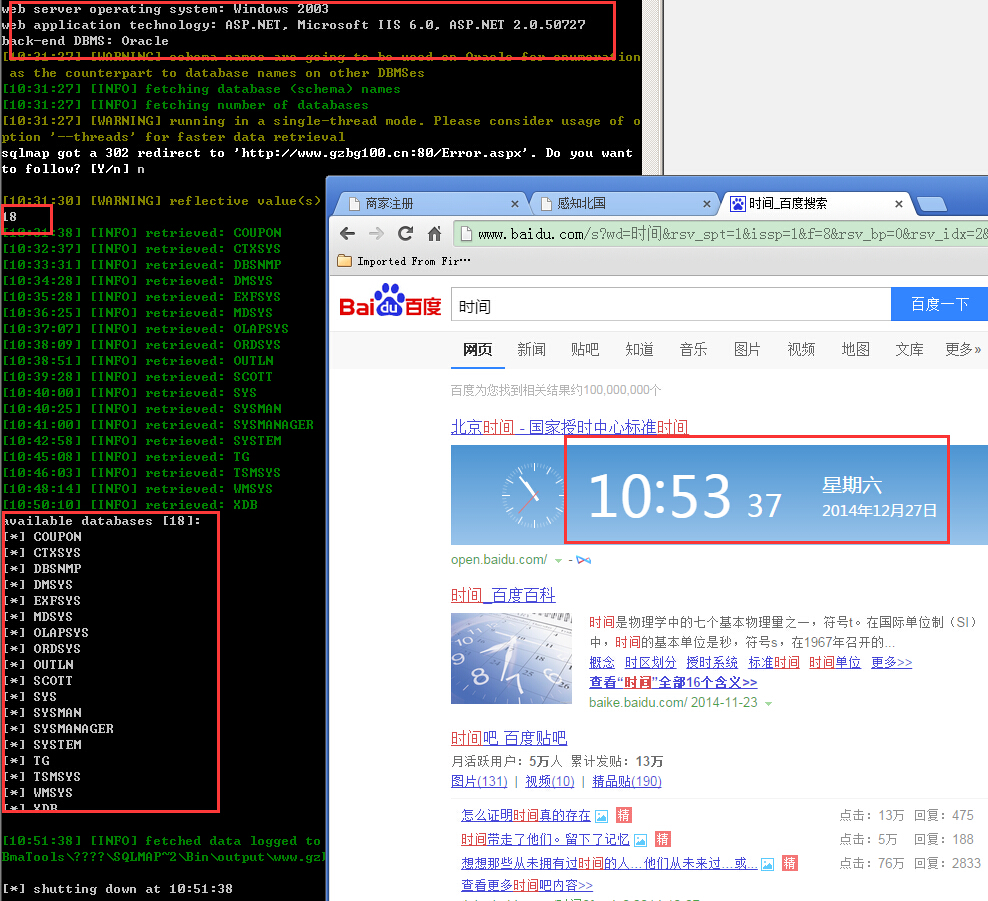Image resolution: width=988 pixels, height=901 pixels.
Task: Open the 时间_百度百科 result
Action: pyautogui.click(x=503, y=595)
